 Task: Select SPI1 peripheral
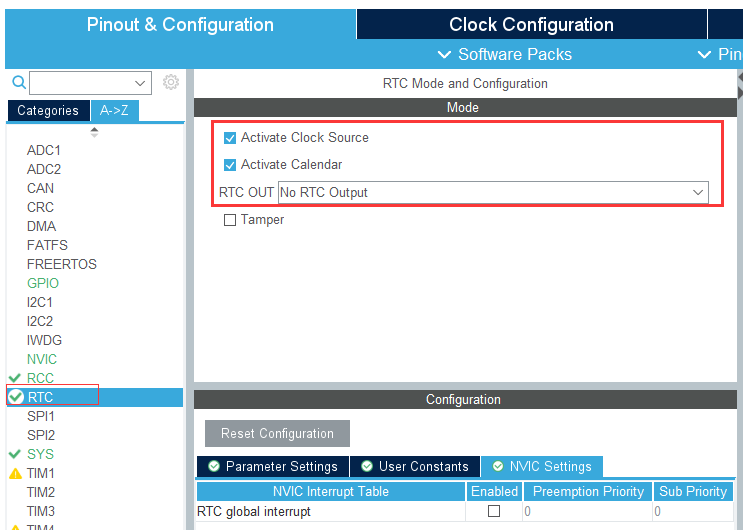41,416
